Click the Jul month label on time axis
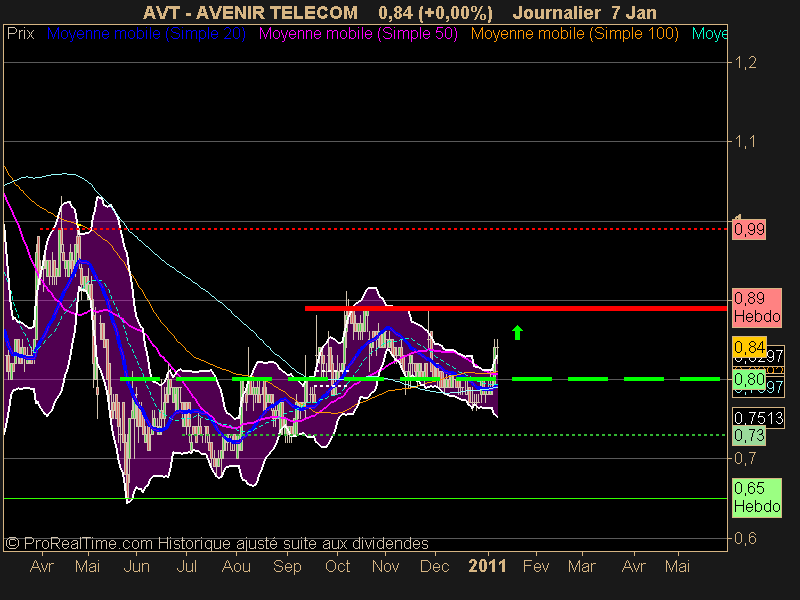This screenshot has width=800, height=600. [186, 566]
